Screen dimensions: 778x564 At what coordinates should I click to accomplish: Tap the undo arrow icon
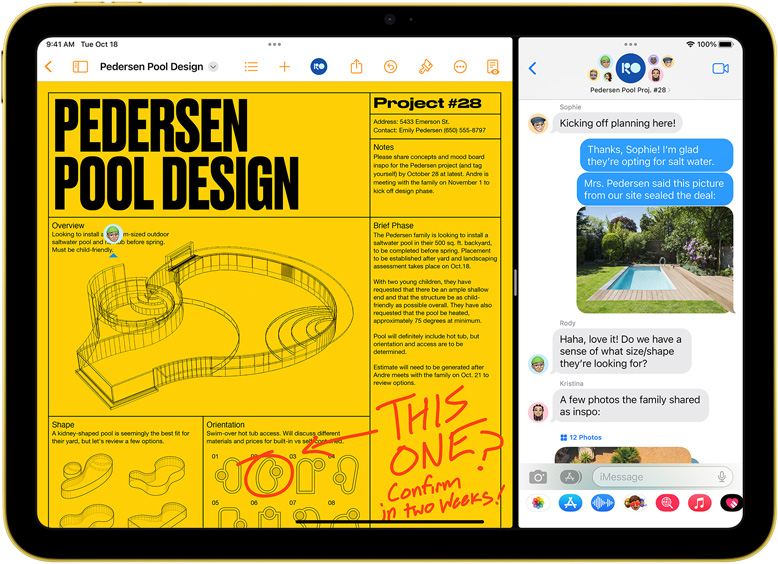tap(390, 66)
